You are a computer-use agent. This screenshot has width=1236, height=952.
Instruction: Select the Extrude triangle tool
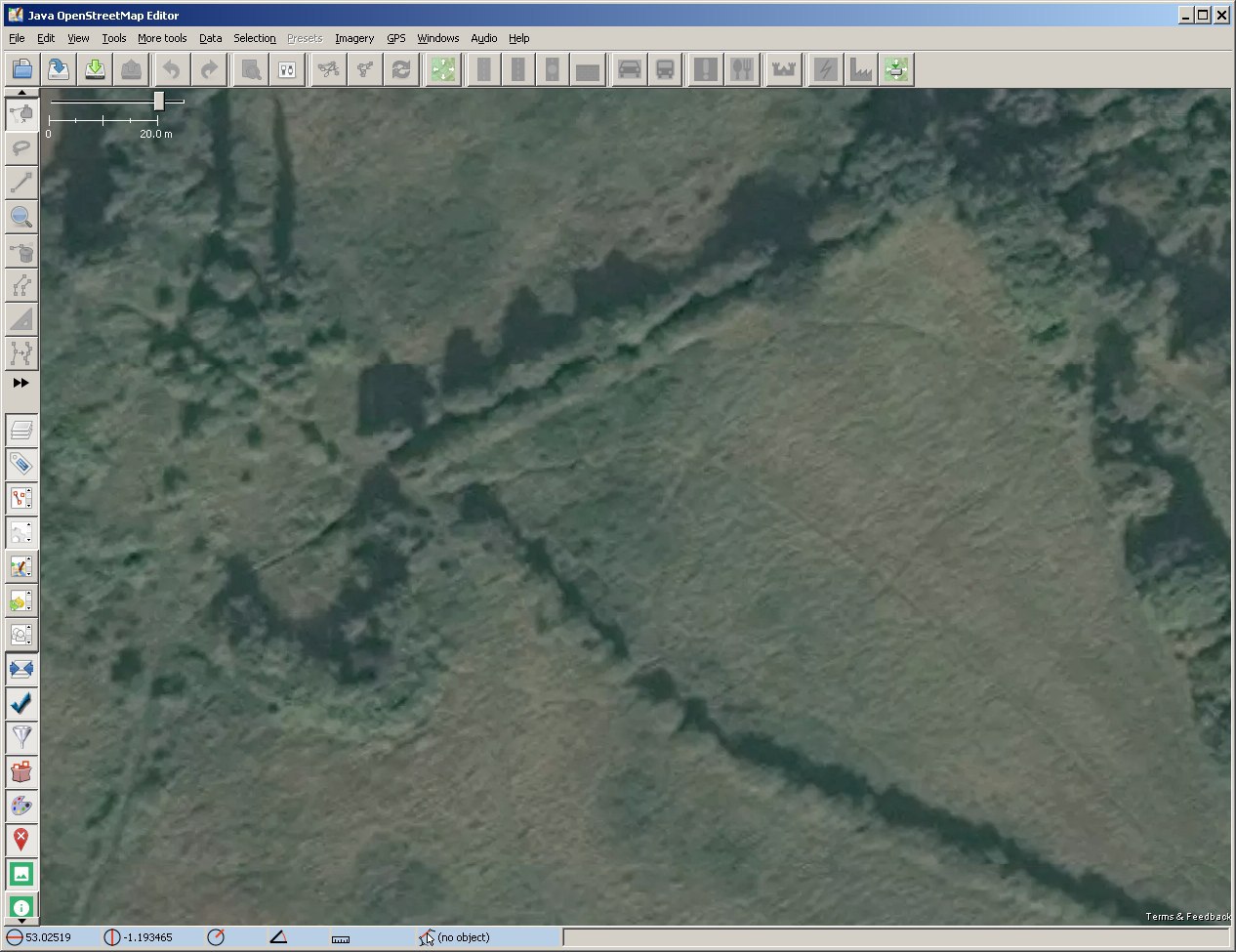pos(21,318)
